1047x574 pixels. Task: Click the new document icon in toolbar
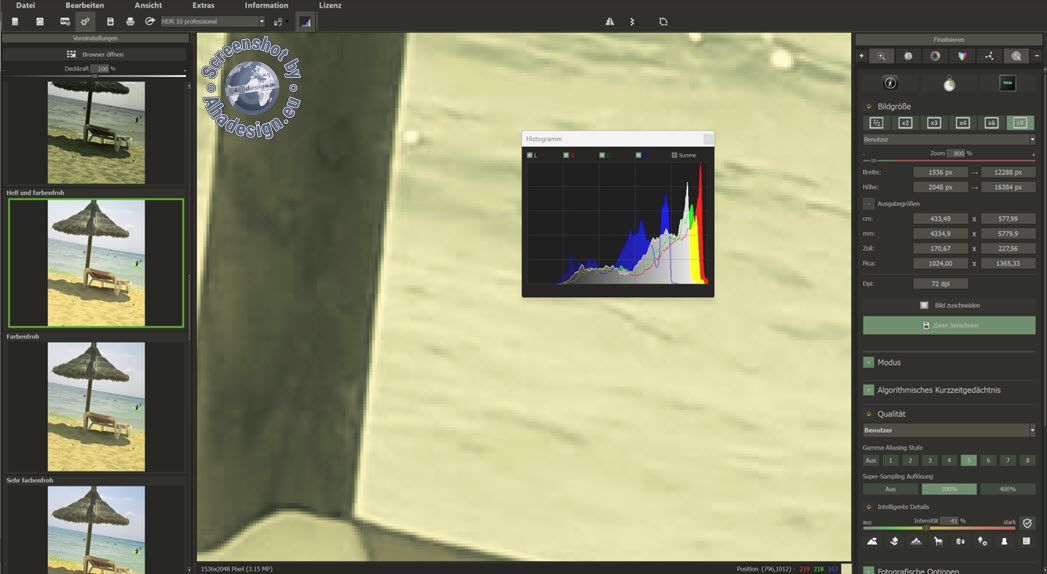pos(15,21)
